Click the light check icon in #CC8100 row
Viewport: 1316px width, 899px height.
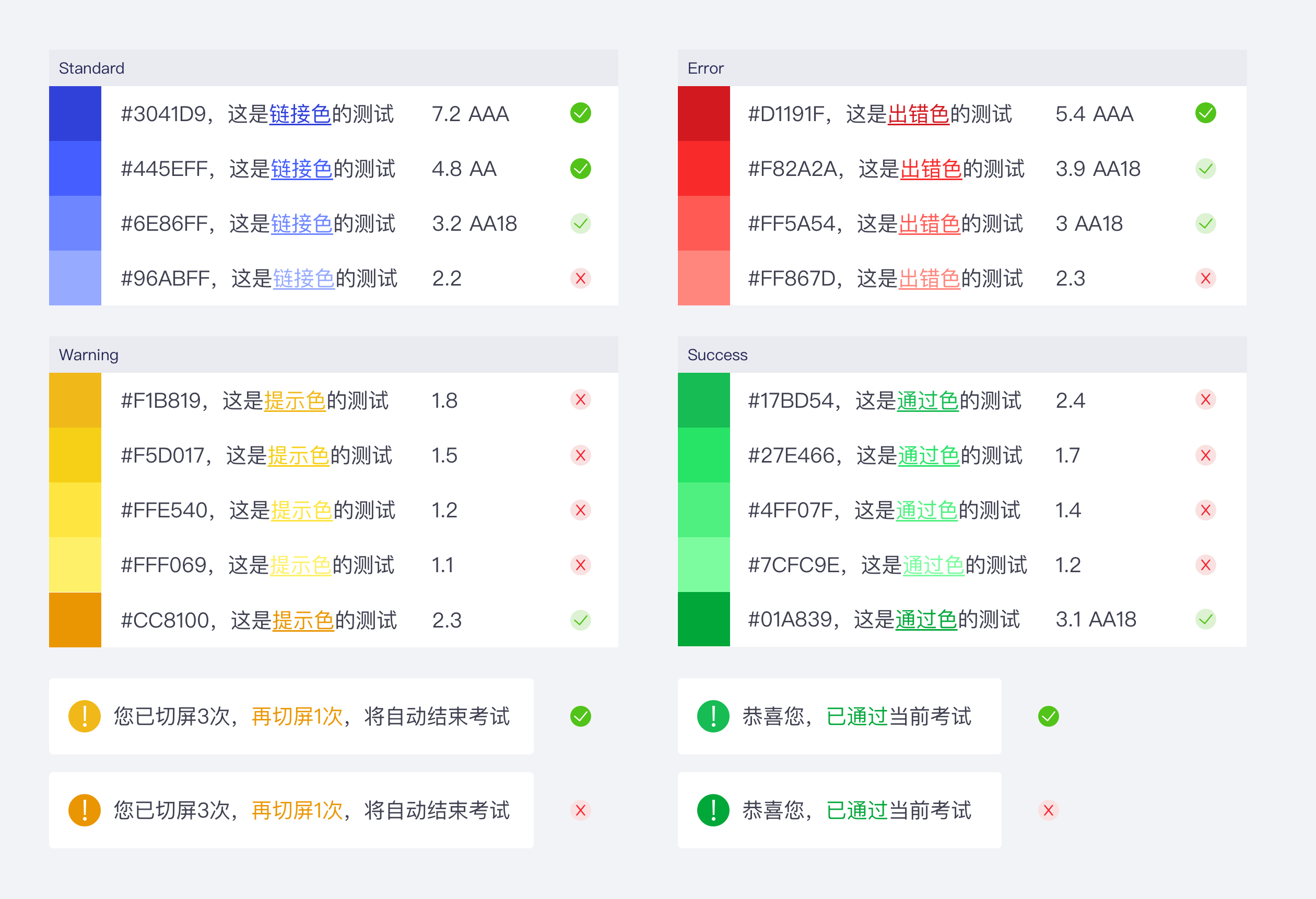tap(580, 620)
